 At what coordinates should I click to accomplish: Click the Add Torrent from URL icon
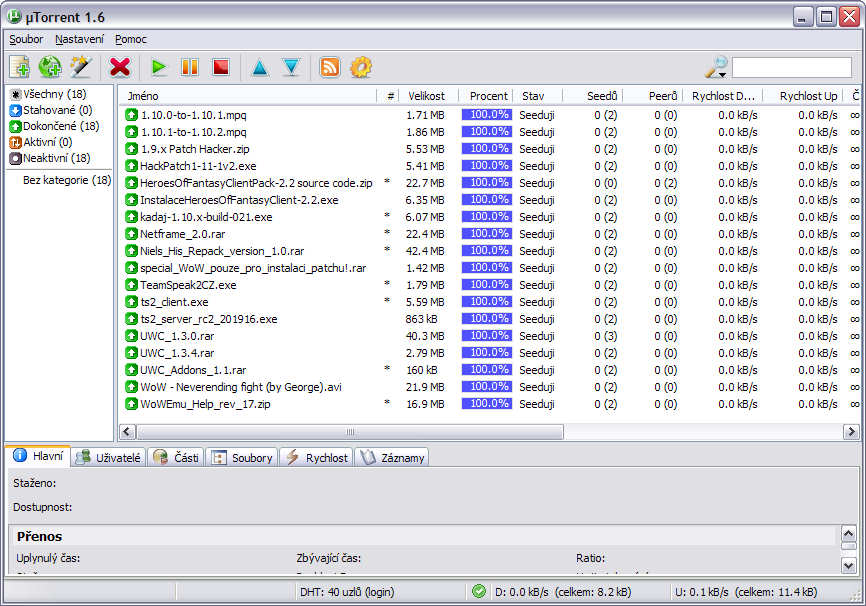50,67
